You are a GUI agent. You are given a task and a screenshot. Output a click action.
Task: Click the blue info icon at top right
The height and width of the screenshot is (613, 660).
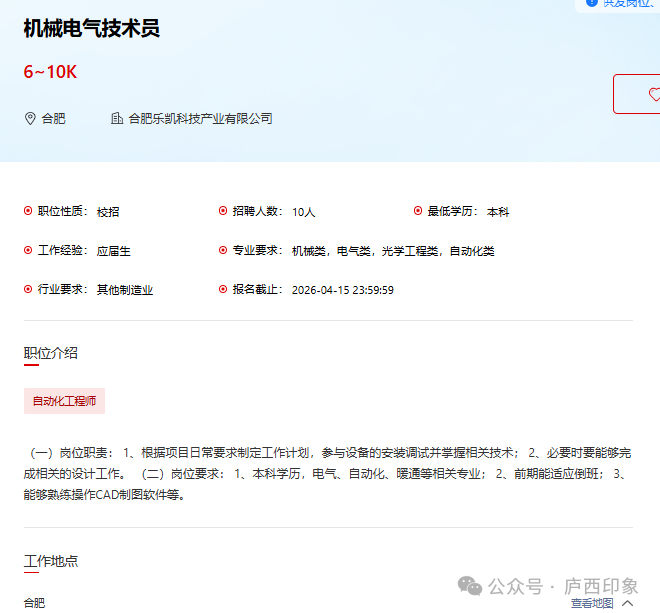click(592, 3)
